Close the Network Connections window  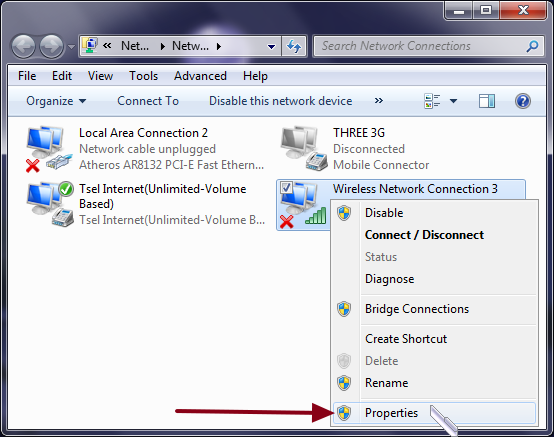[523, 10]
